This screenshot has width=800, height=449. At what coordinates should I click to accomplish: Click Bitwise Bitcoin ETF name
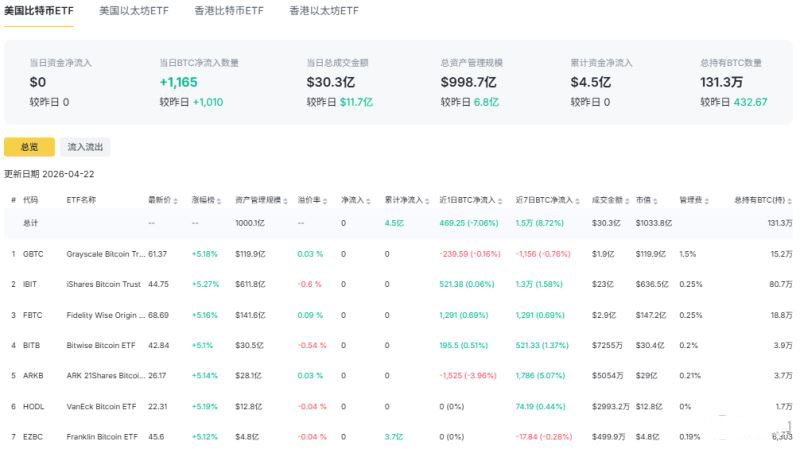101,345
